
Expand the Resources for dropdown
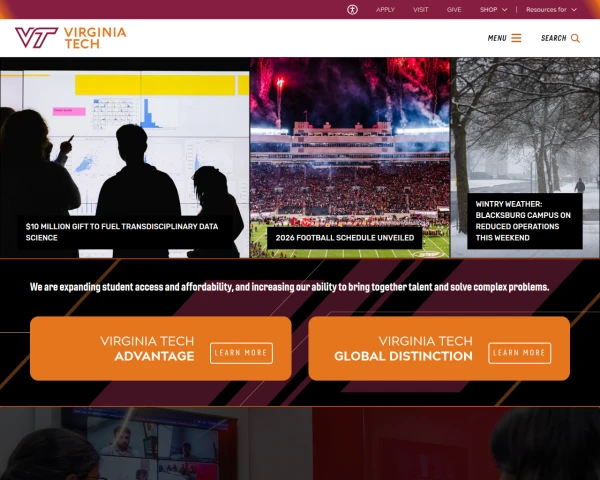[x=551, y=10]
